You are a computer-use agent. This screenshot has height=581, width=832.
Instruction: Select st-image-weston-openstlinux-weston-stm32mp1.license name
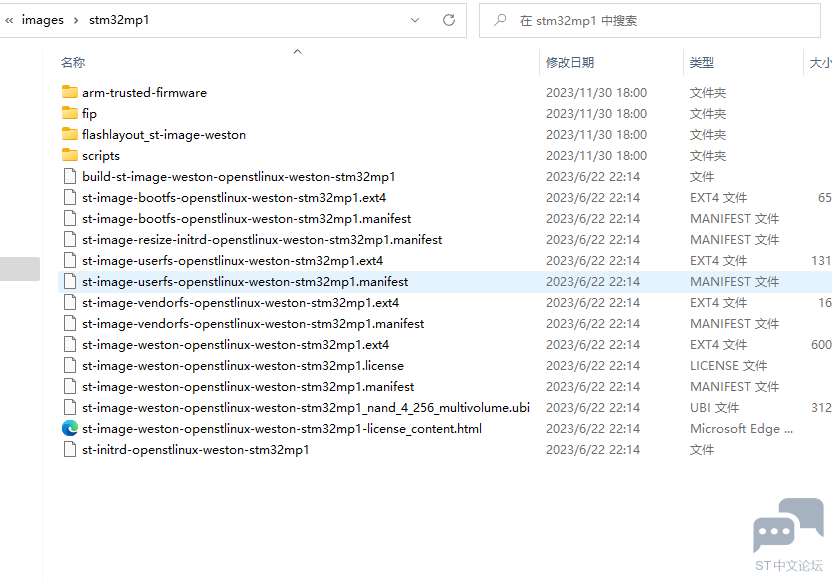click(243, 366)
